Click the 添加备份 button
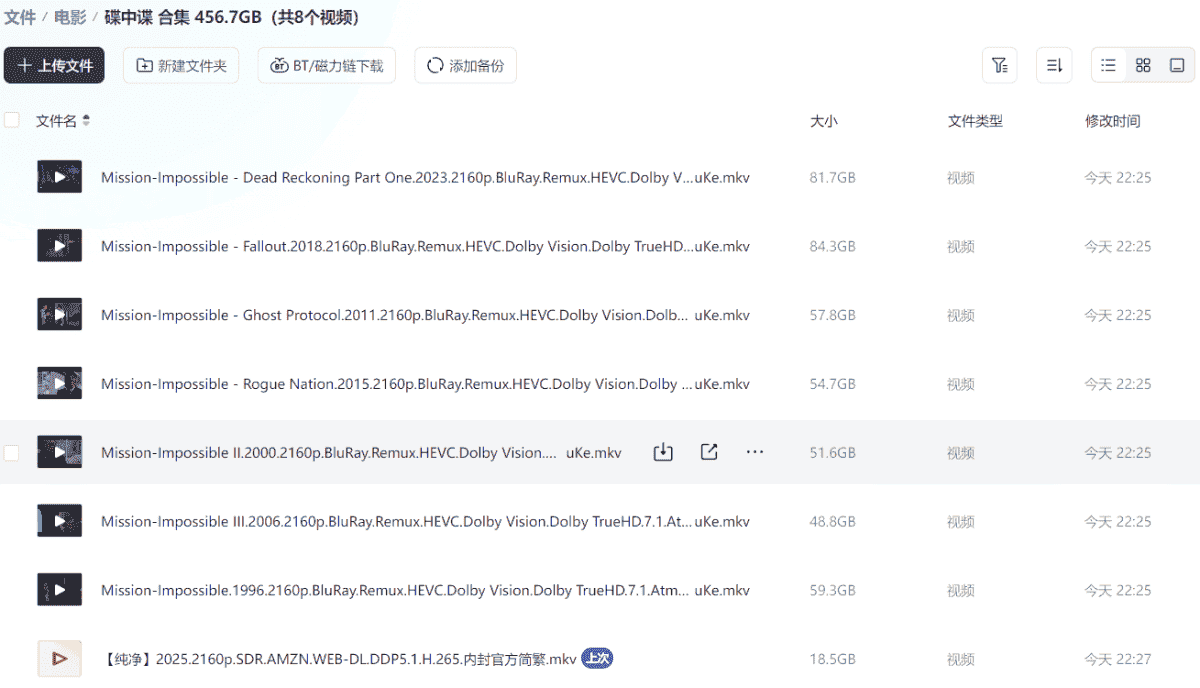 pos(465,66)
